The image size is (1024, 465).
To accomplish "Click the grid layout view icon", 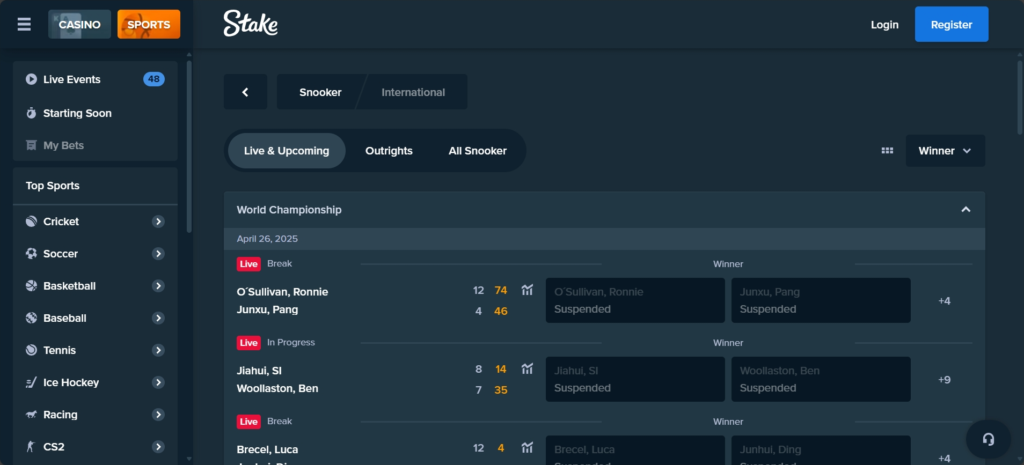I will (887, 151).
